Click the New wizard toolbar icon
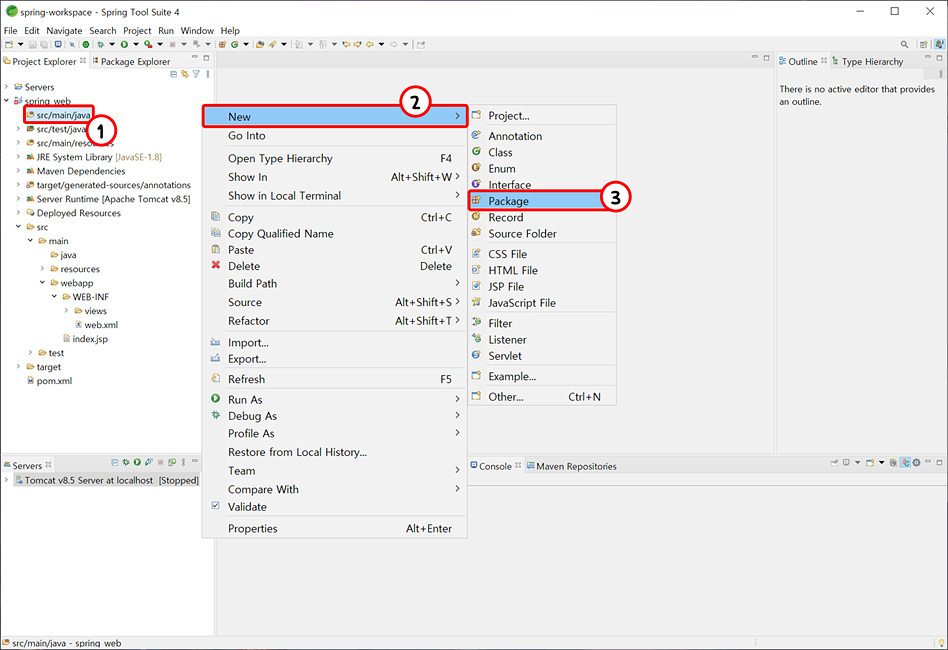The width and height of the screenshot is (948, 650). (9, 44)
